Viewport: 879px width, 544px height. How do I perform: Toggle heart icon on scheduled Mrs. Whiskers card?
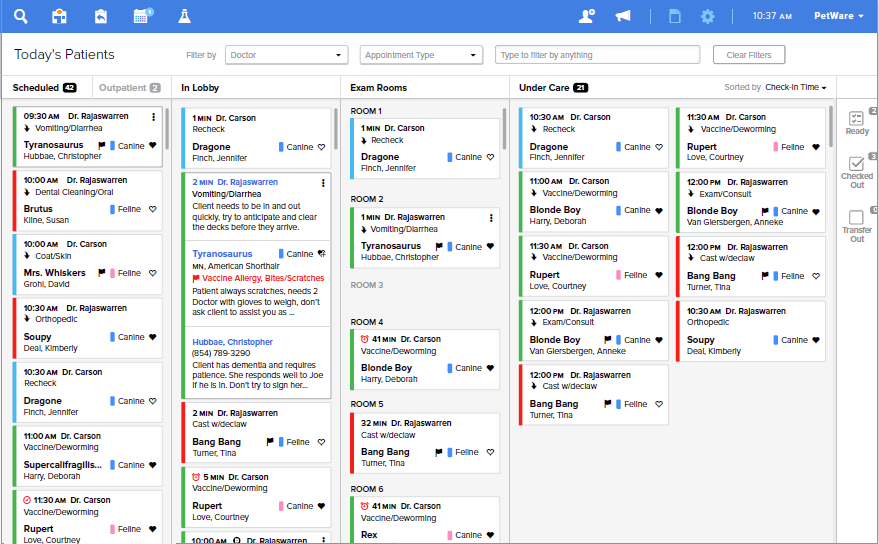pos(152,273)
